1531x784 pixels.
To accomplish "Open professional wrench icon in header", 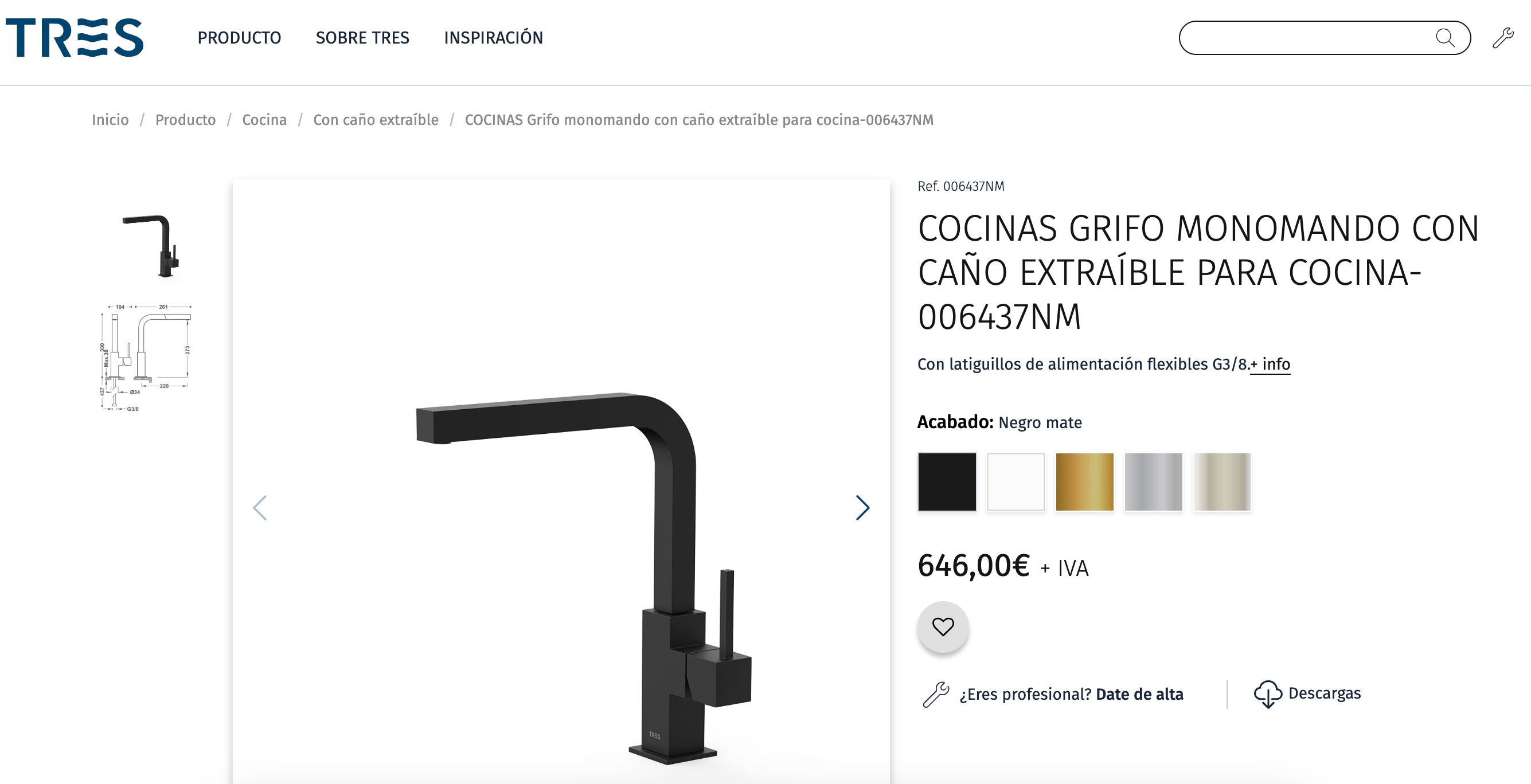I will tap(1503, 38).
